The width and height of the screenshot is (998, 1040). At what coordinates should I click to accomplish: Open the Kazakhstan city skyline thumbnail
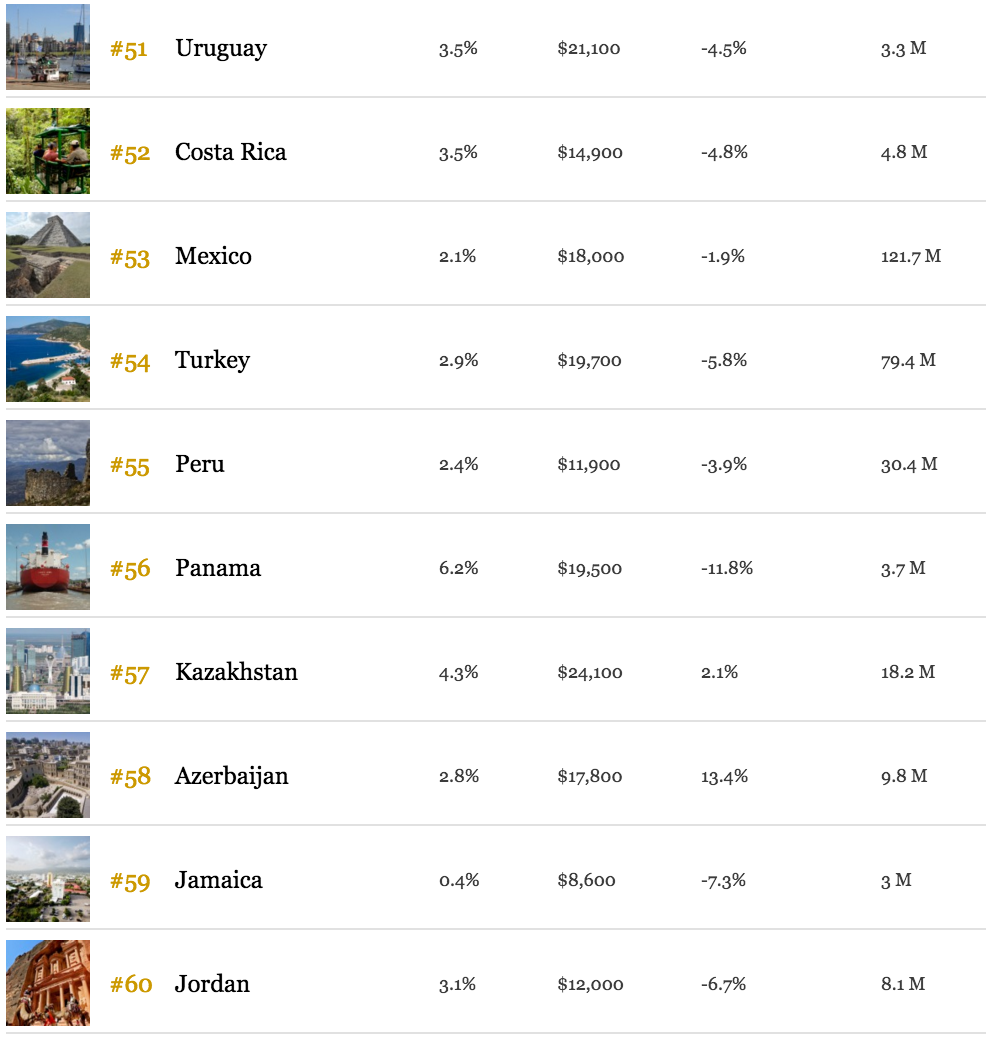tap(48, 671)
